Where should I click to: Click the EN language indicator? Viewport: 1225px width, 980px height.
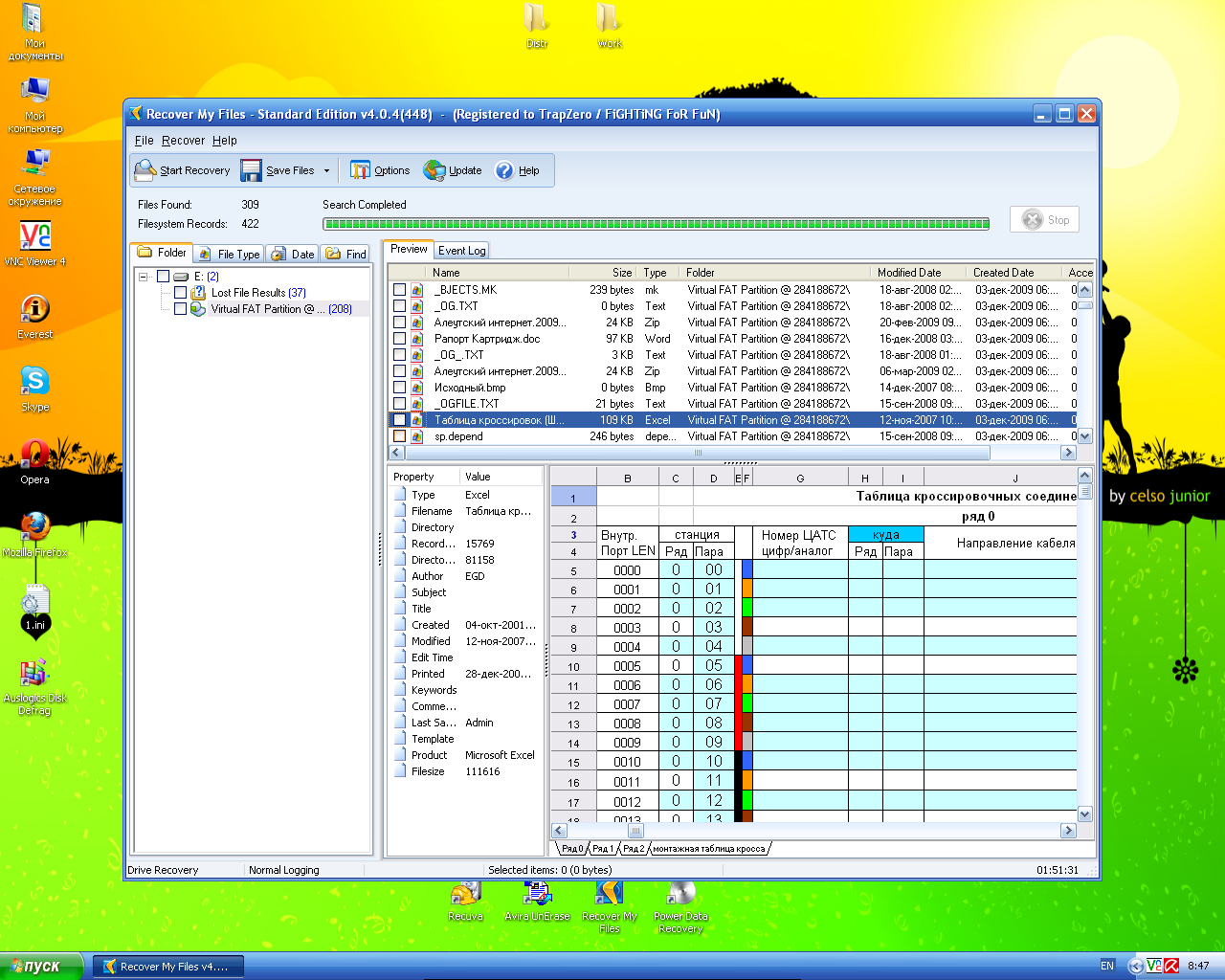1107,966
